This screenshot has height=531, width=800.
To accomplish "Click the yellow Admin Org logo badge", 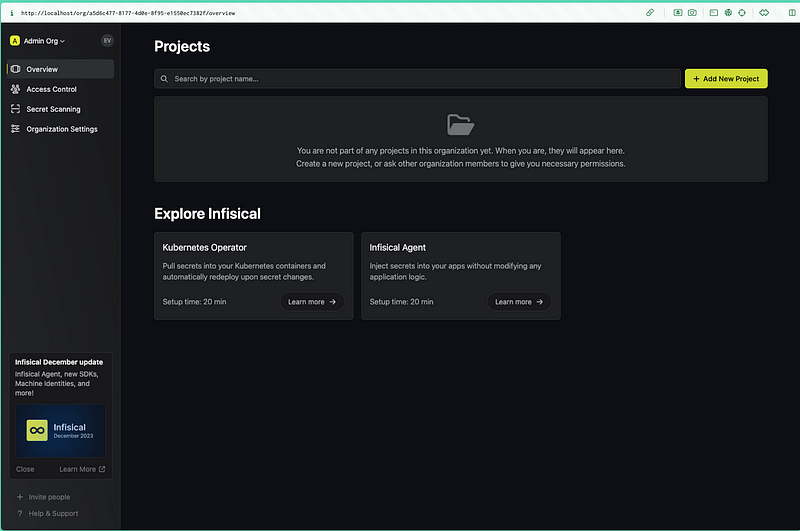I will coord(15,41).
